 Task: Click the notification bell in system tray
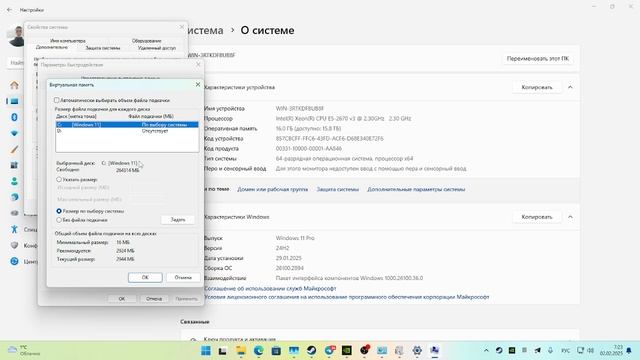tap(629, 351)
